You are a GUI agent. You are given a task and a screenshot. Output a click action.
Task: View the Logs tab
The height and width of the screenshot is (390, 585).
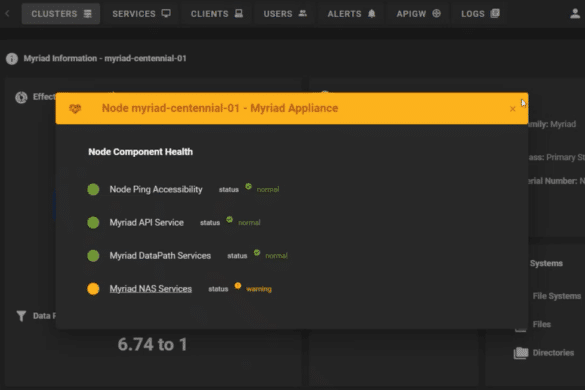[x=480, y=14]
